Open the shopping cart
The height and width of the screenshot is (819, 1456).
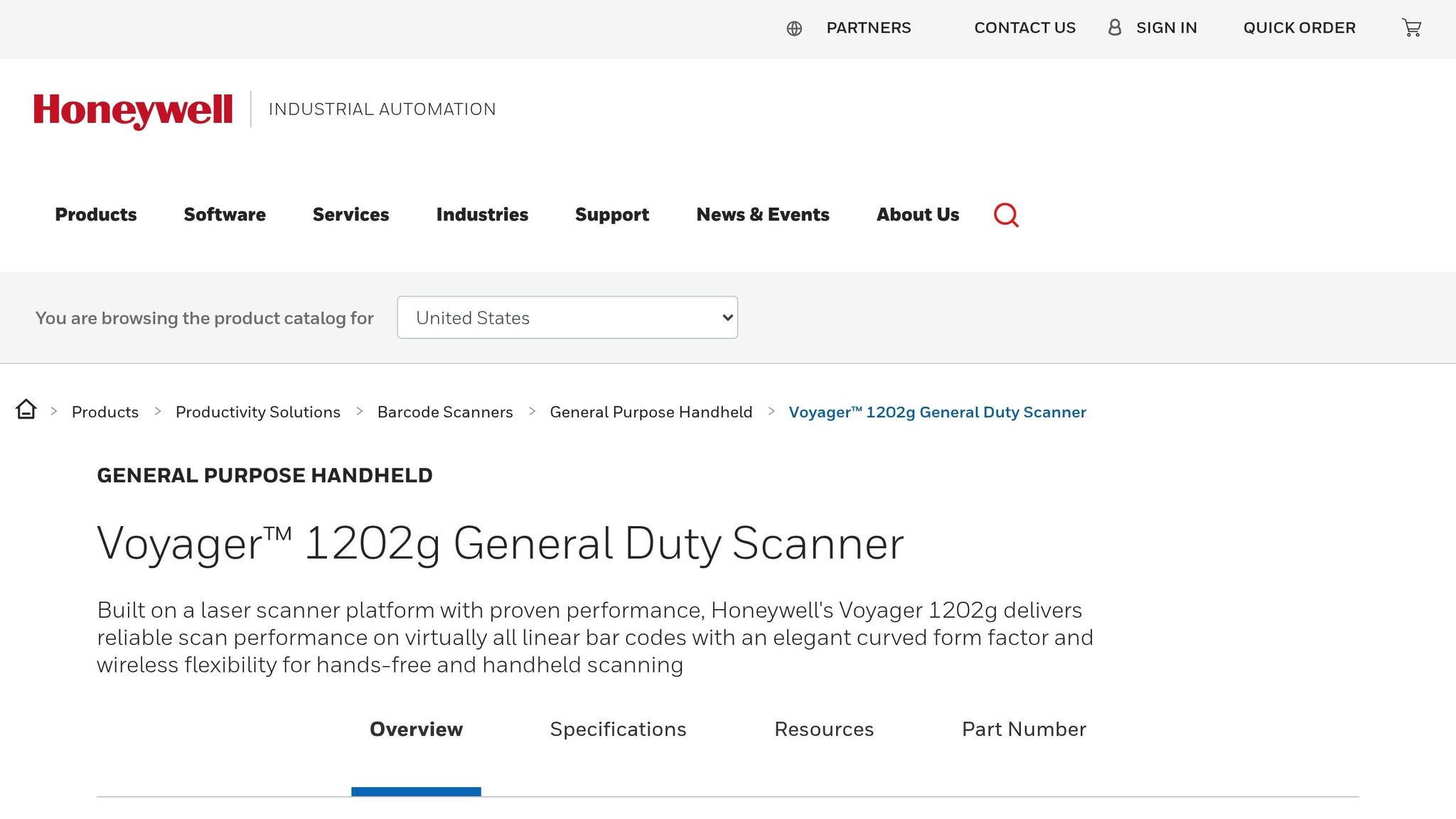coord(1412,28)
